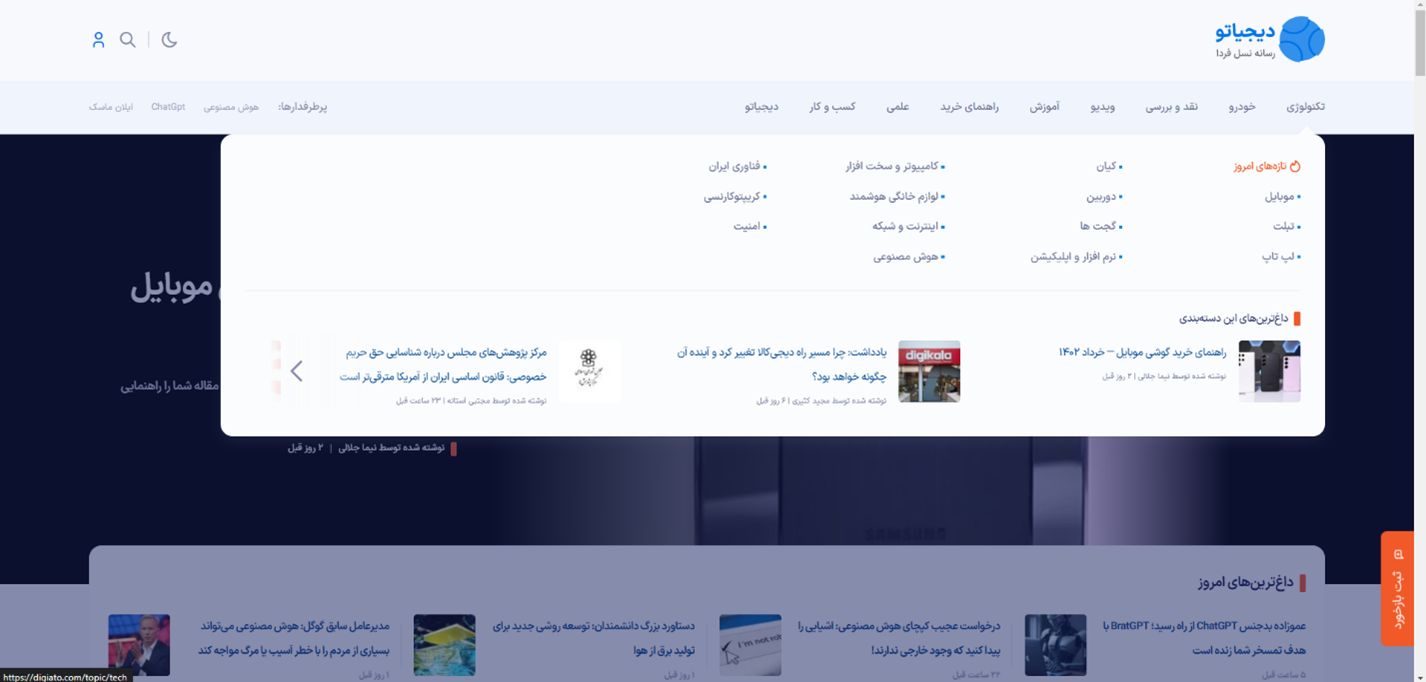The image size is (1426, 682).
Task: Open the تکنولوژی menu
Action: click(x=1305, y=107)
